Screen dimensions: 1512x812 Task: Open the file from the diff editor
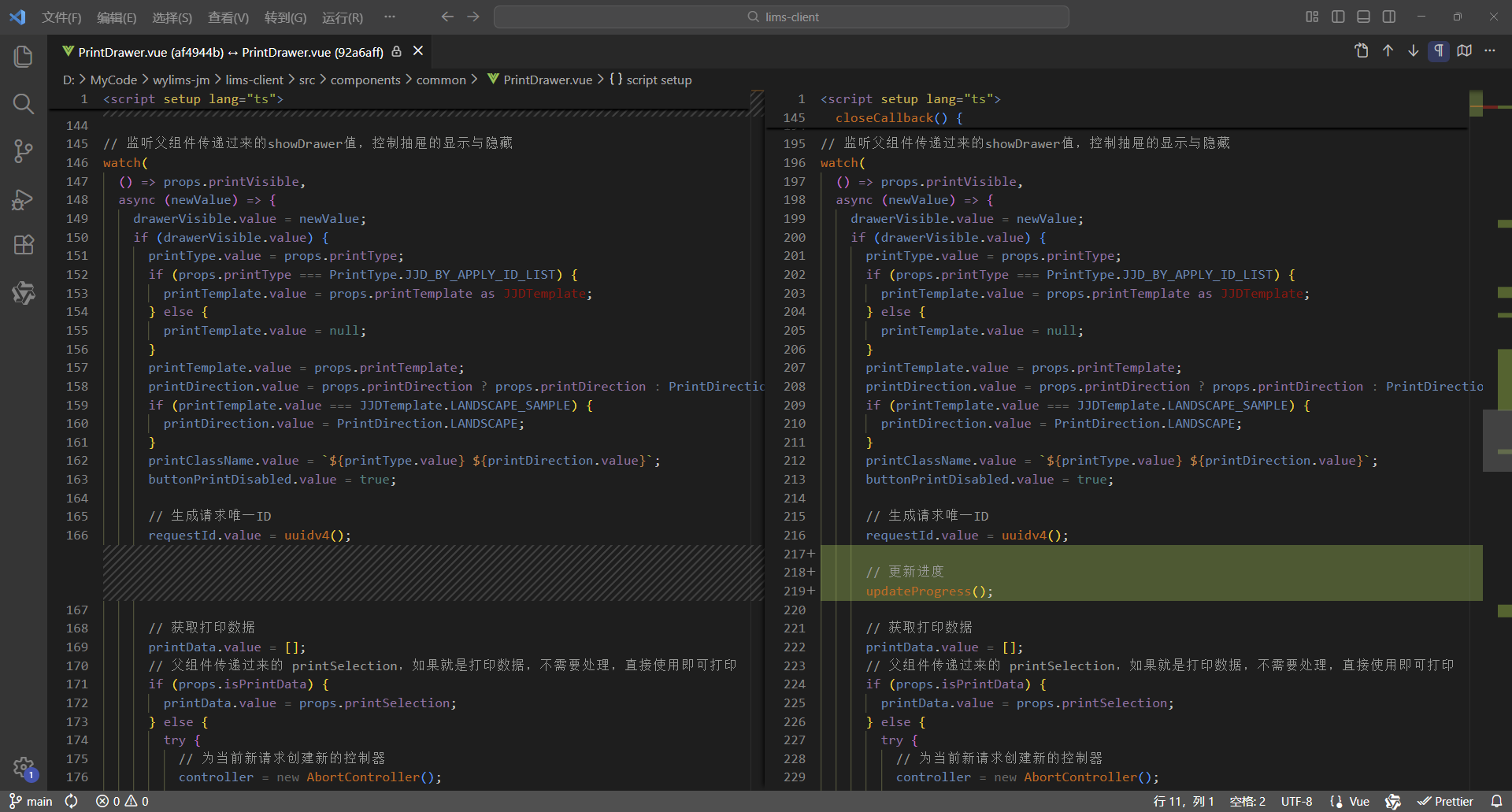[x=1362, y=50]
